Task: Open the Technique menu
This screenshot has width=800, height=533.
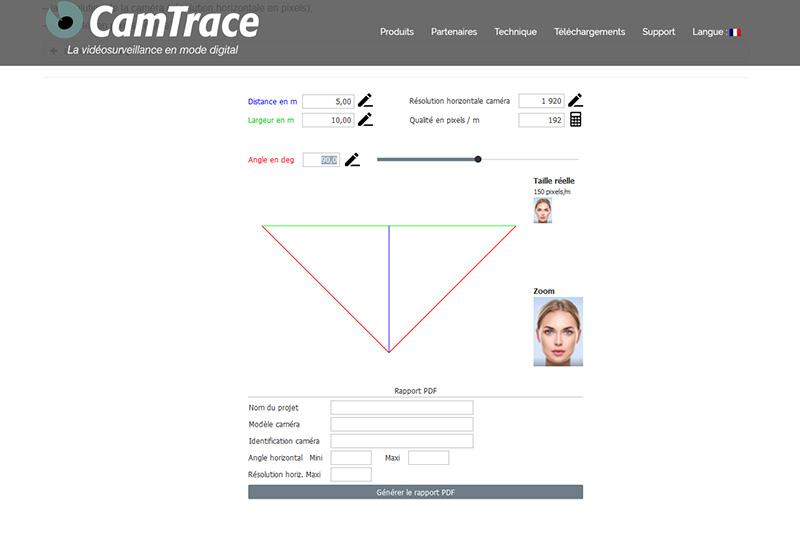Action: click(x=515, y=32)
